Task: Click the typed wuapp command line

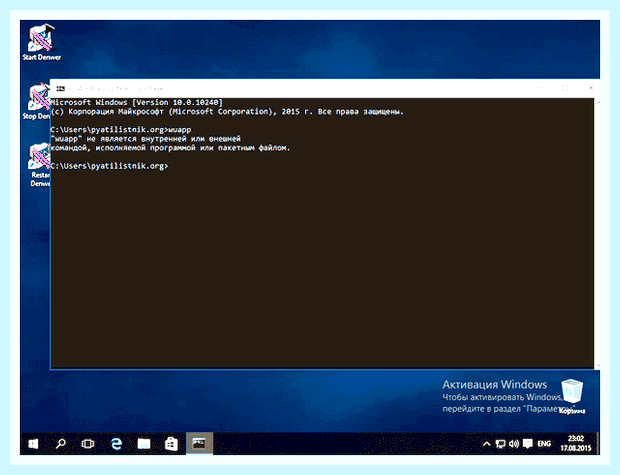Action: click(121, 130)
